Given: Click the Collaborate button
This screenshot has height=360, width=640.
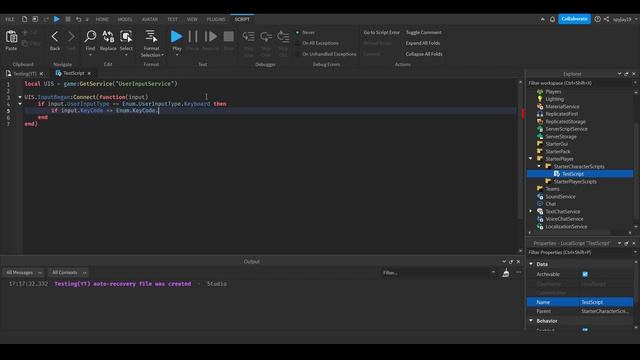Looking at the screenshot, I should coord(574,19).
